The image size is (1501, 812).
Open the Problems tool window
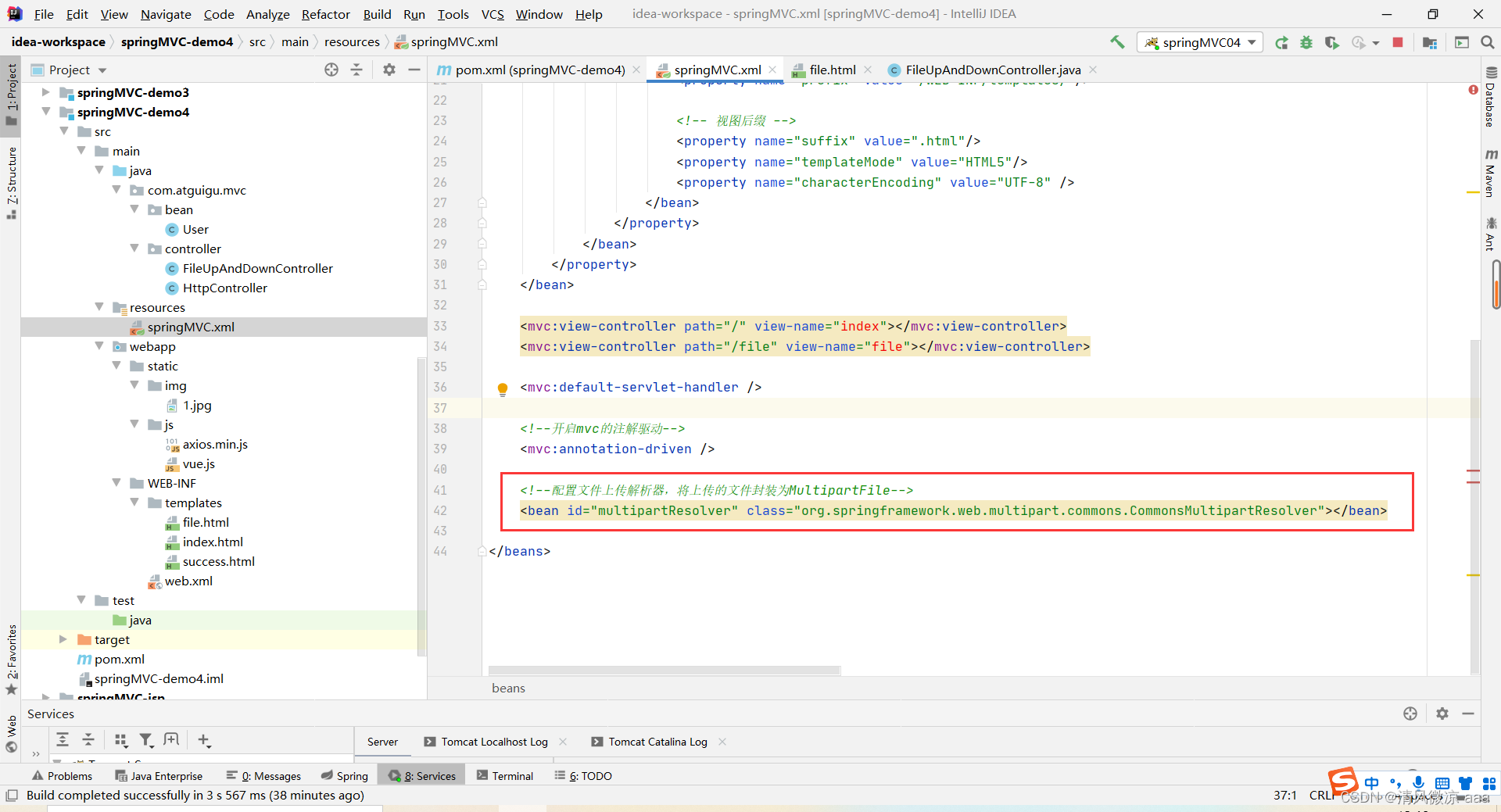click(x=62, y=775)
